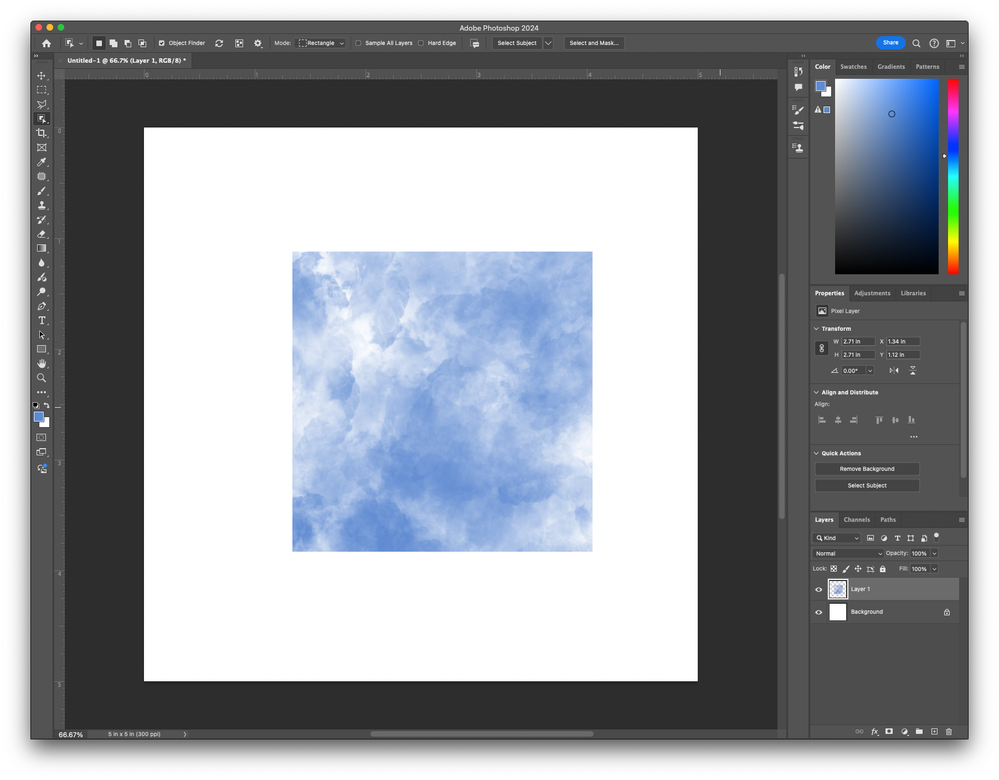
Task: Create a new group folder
Action: click(919, 732)
